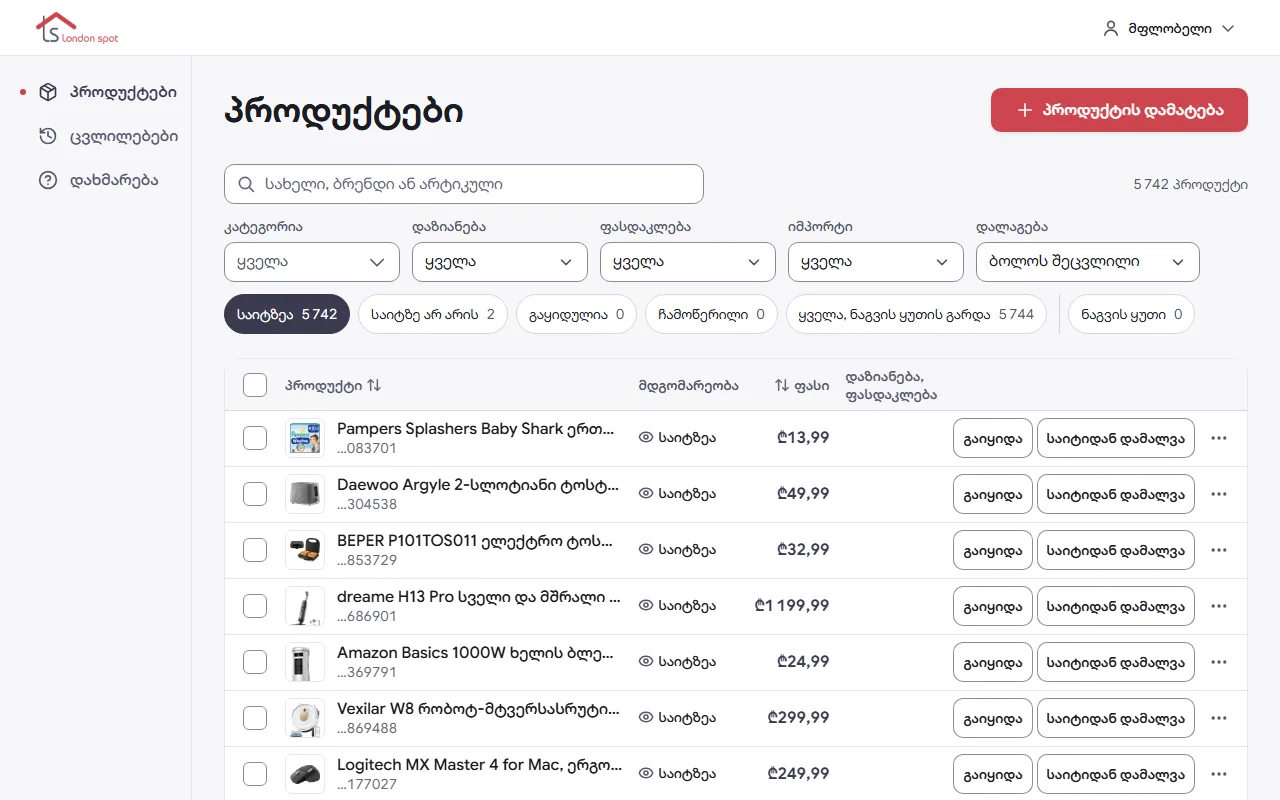Viewport: 1280px width, 800px height.
Task: Check the dreame H13 Pro row checkbox
Action: click(255, 606)
